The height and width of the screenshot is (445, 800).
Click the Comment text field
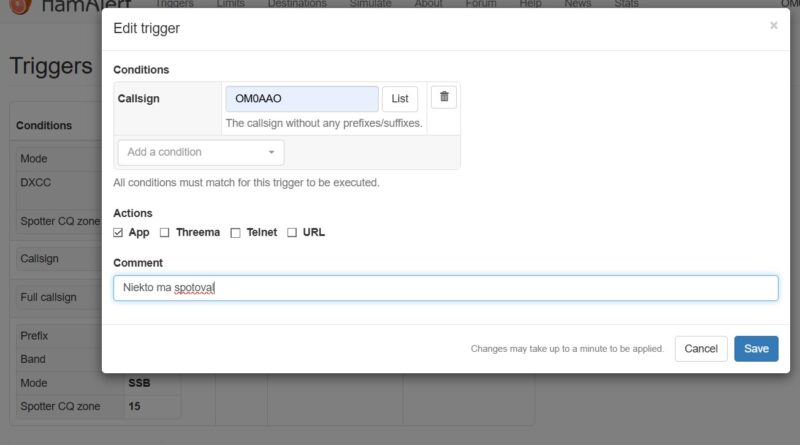pyautogui.click(x=445, y=288)
